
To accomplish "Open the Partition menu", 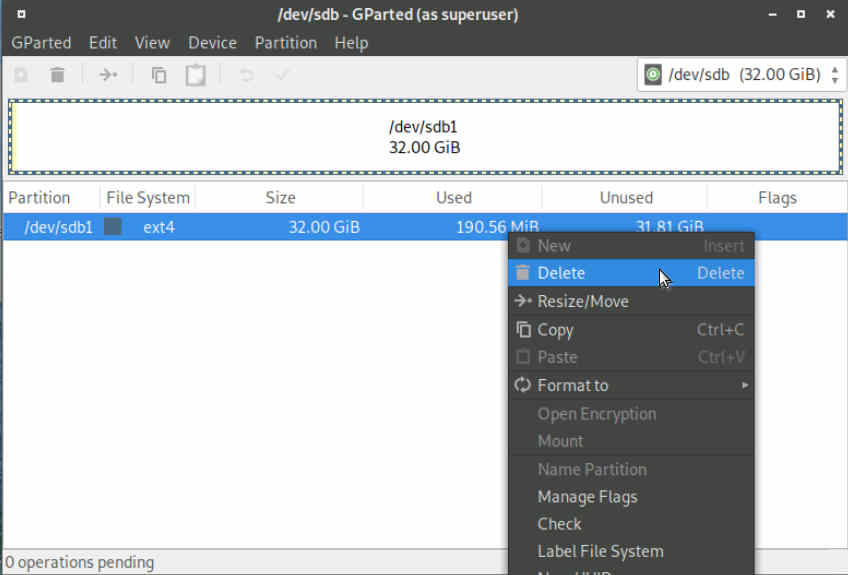I will click(286, 43).
